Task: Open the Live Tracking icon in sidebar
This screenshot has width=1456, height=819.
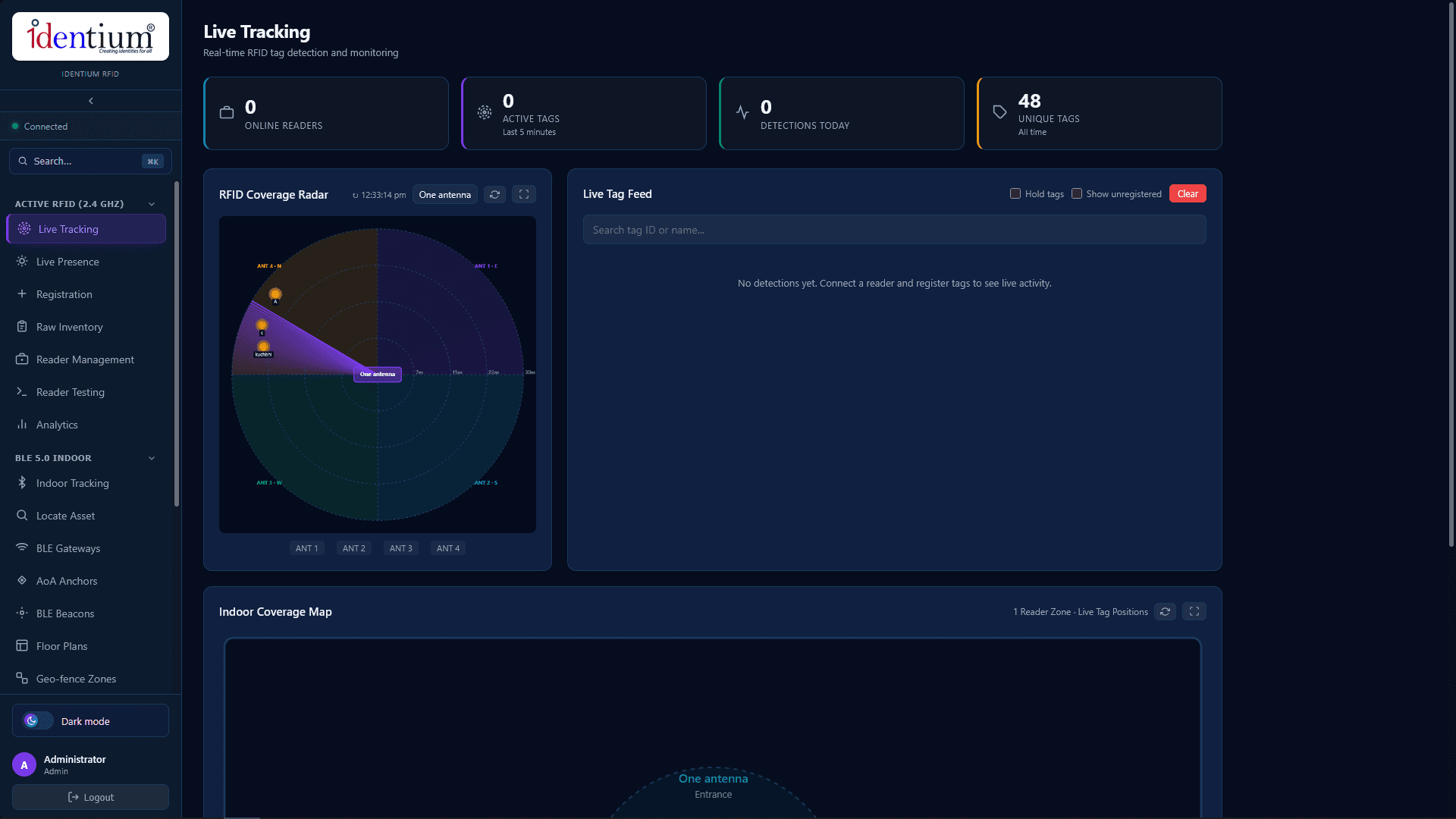Action: pyautogui.click(x=24, y=229)
